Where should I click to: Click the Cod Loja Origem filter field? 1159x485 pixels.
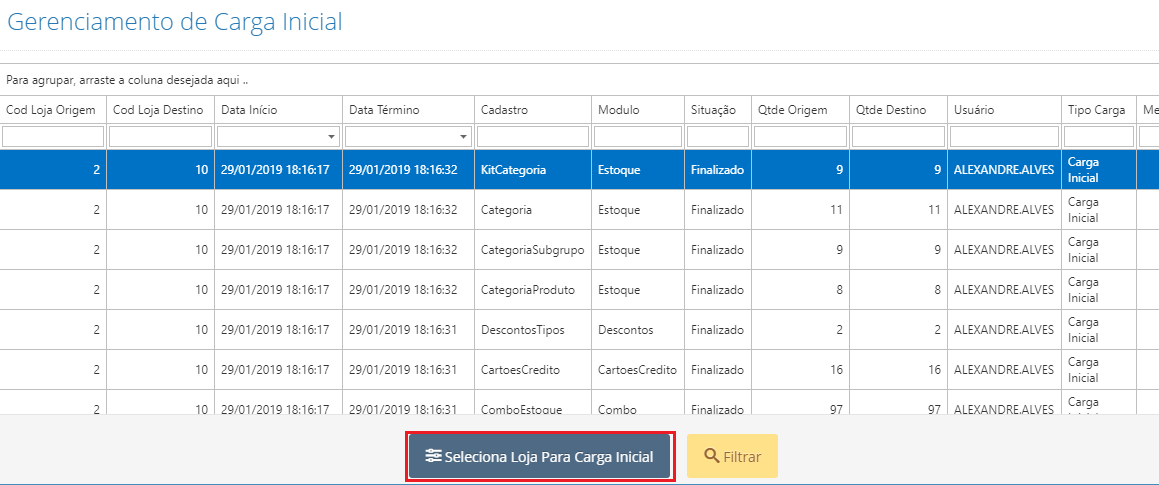[x=53, y=137]
